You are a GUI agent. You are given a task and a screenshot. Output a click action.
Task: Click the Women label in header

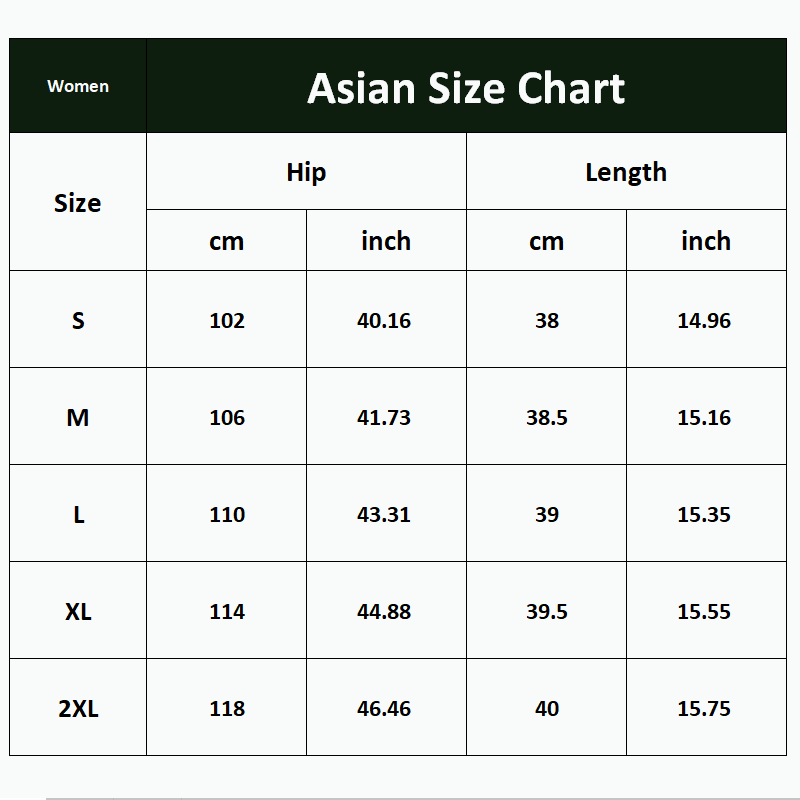coord(78,86)
